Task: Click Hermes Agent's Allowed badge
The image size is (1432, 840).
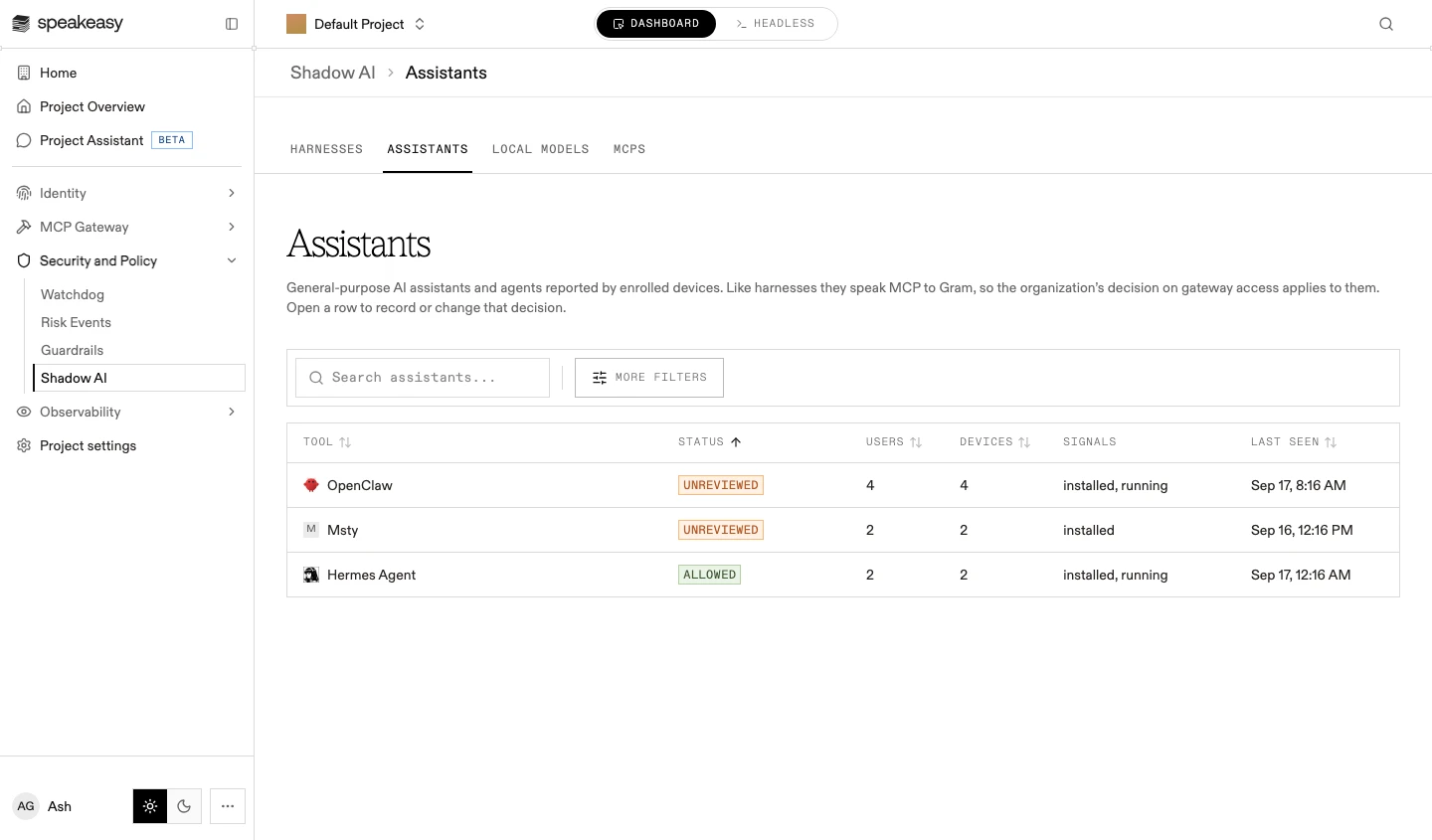Action: click(709, 575)
